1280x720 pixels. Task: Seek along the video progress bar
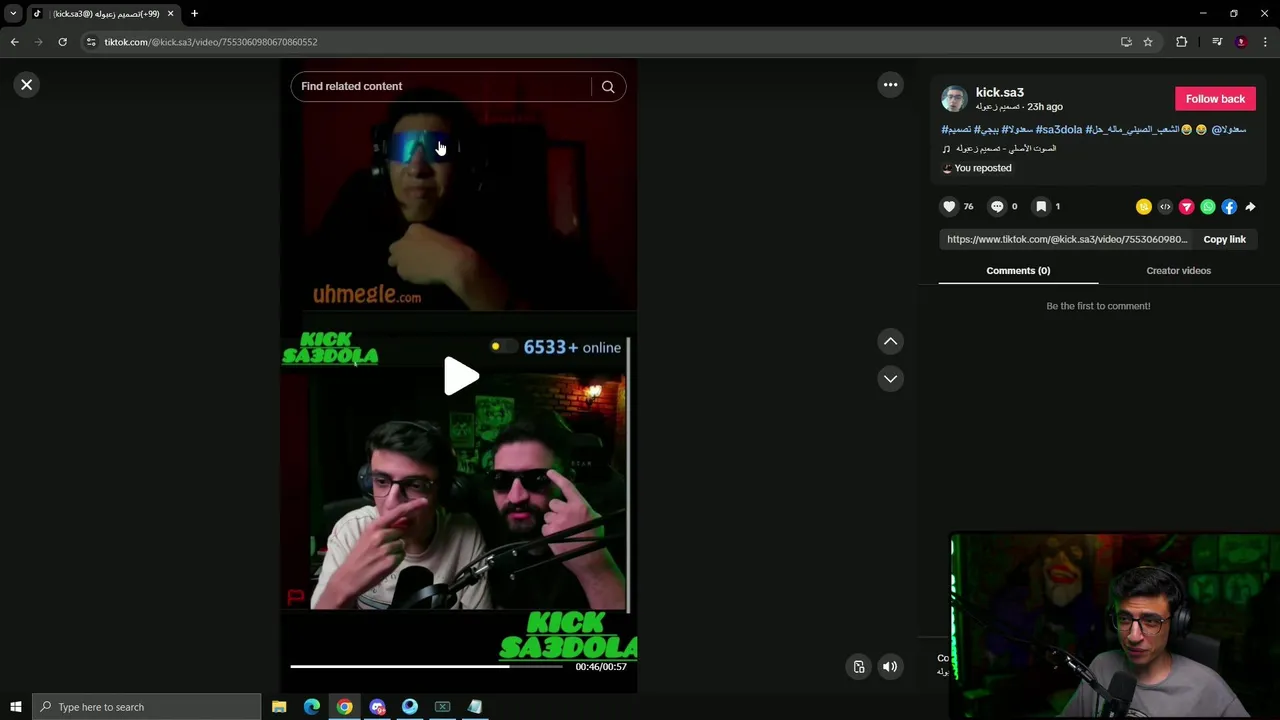426,666
